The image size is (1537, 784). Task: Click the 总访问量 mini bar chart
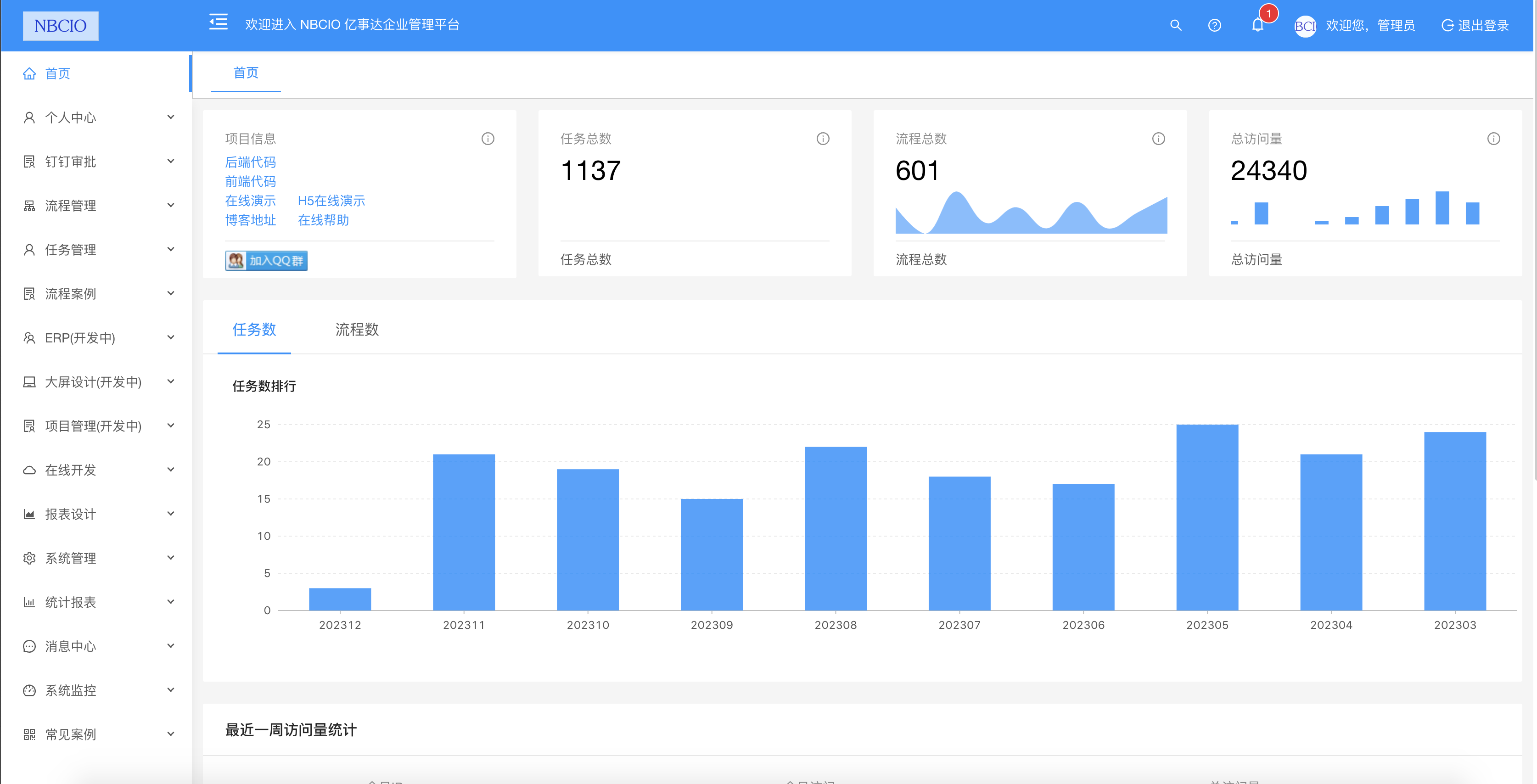tap(1356, 208)
